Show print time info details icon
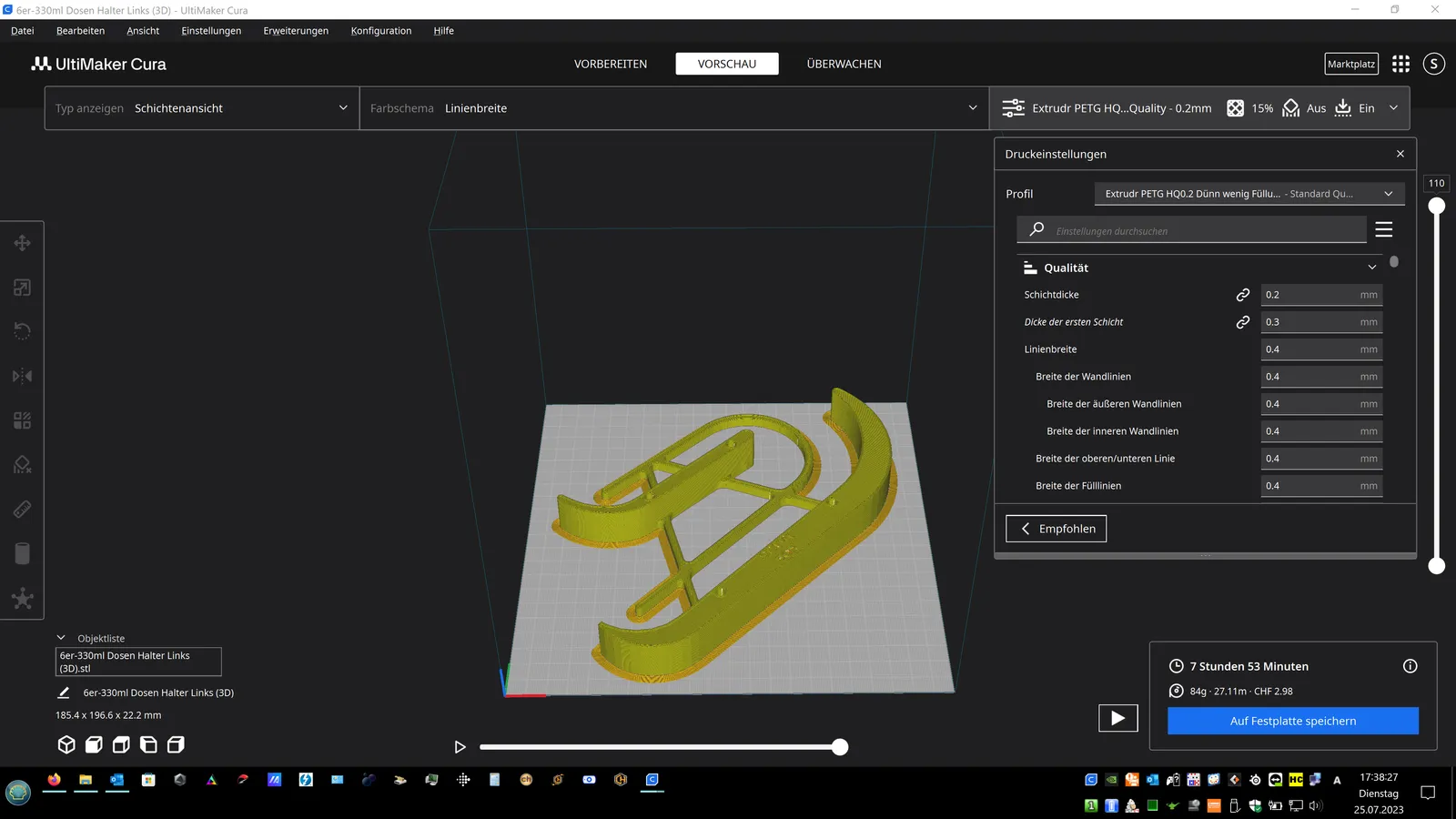This screenshot has width=1456, height=819. [1410, 666]
